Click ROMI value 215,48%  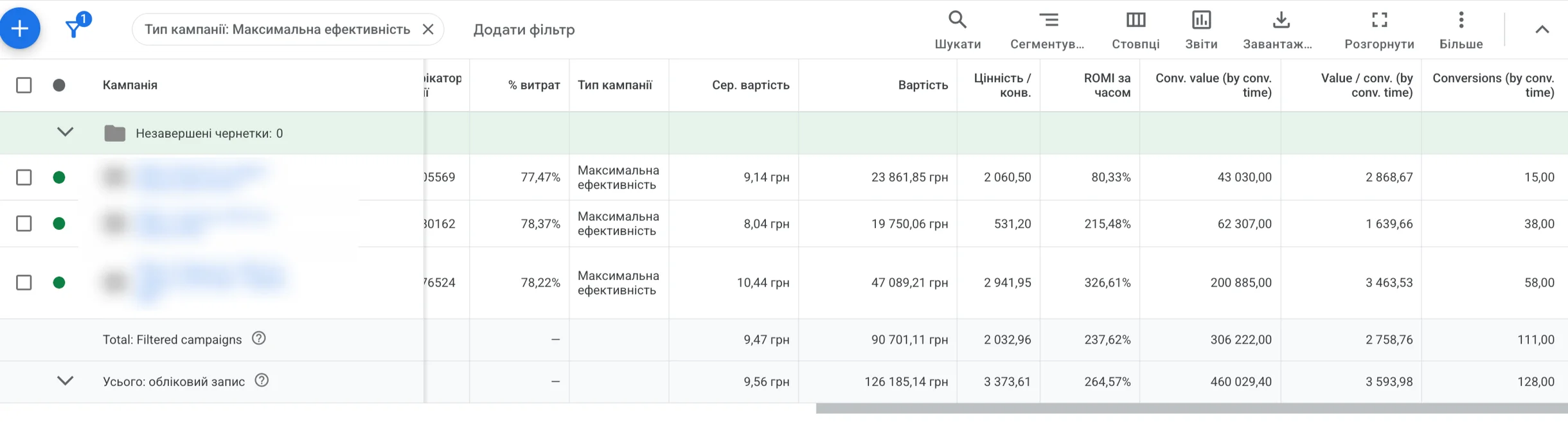(x=1107, y=224)
